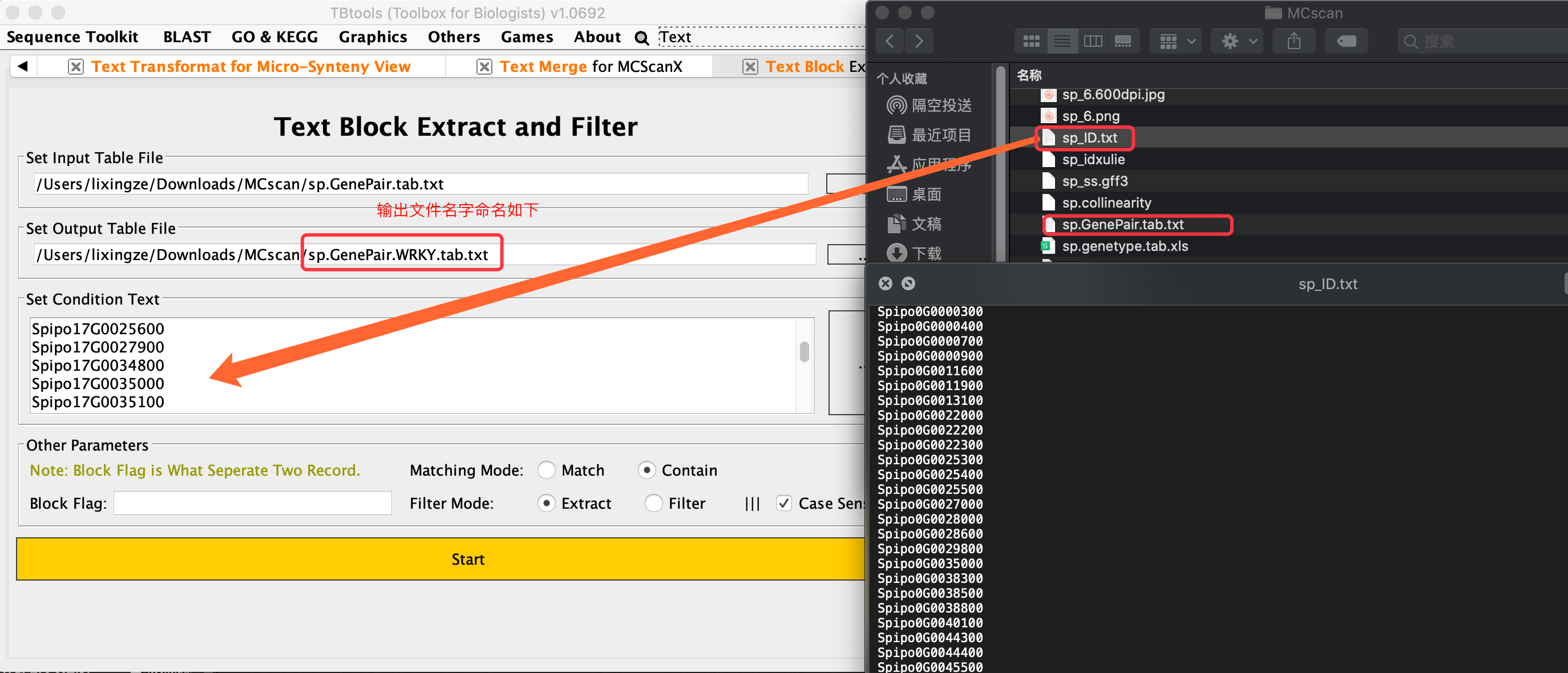Viewport: 1568px width, 673px height.
Task: Click the left arrow tab scroll button
Action: [x=23, y=66]
